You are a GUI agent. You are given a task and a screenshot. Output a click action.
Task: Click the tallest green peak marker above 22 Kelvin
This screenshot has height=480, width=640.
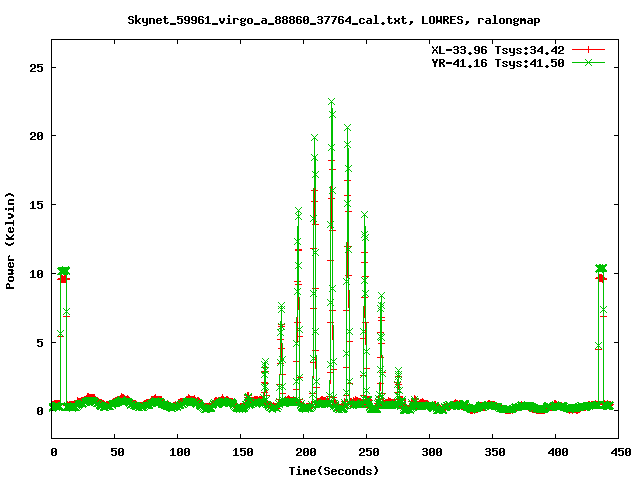pyautogui.click(x=331, y=102)
